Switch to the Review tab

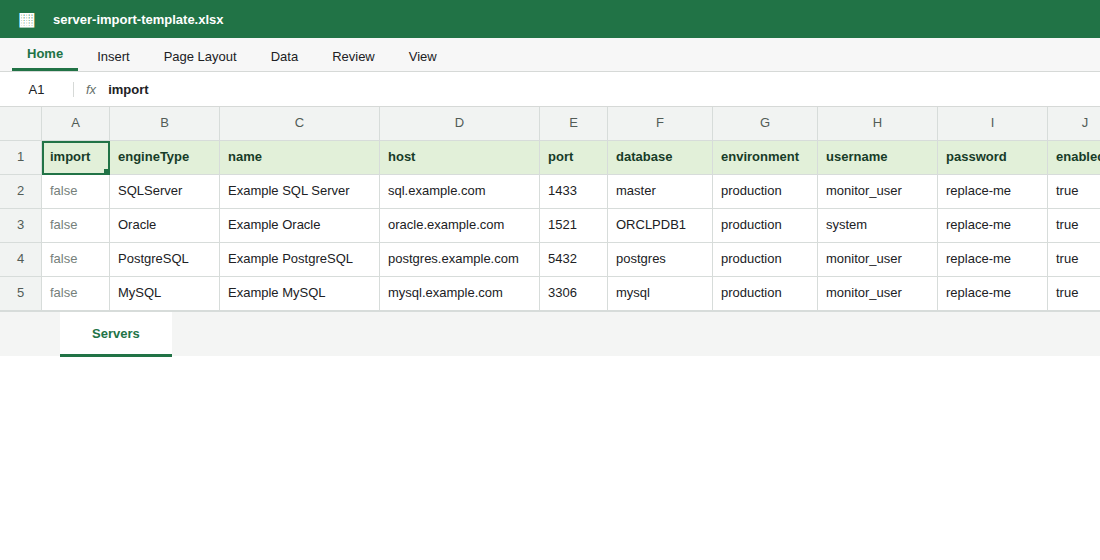click(x=353, y=57)
